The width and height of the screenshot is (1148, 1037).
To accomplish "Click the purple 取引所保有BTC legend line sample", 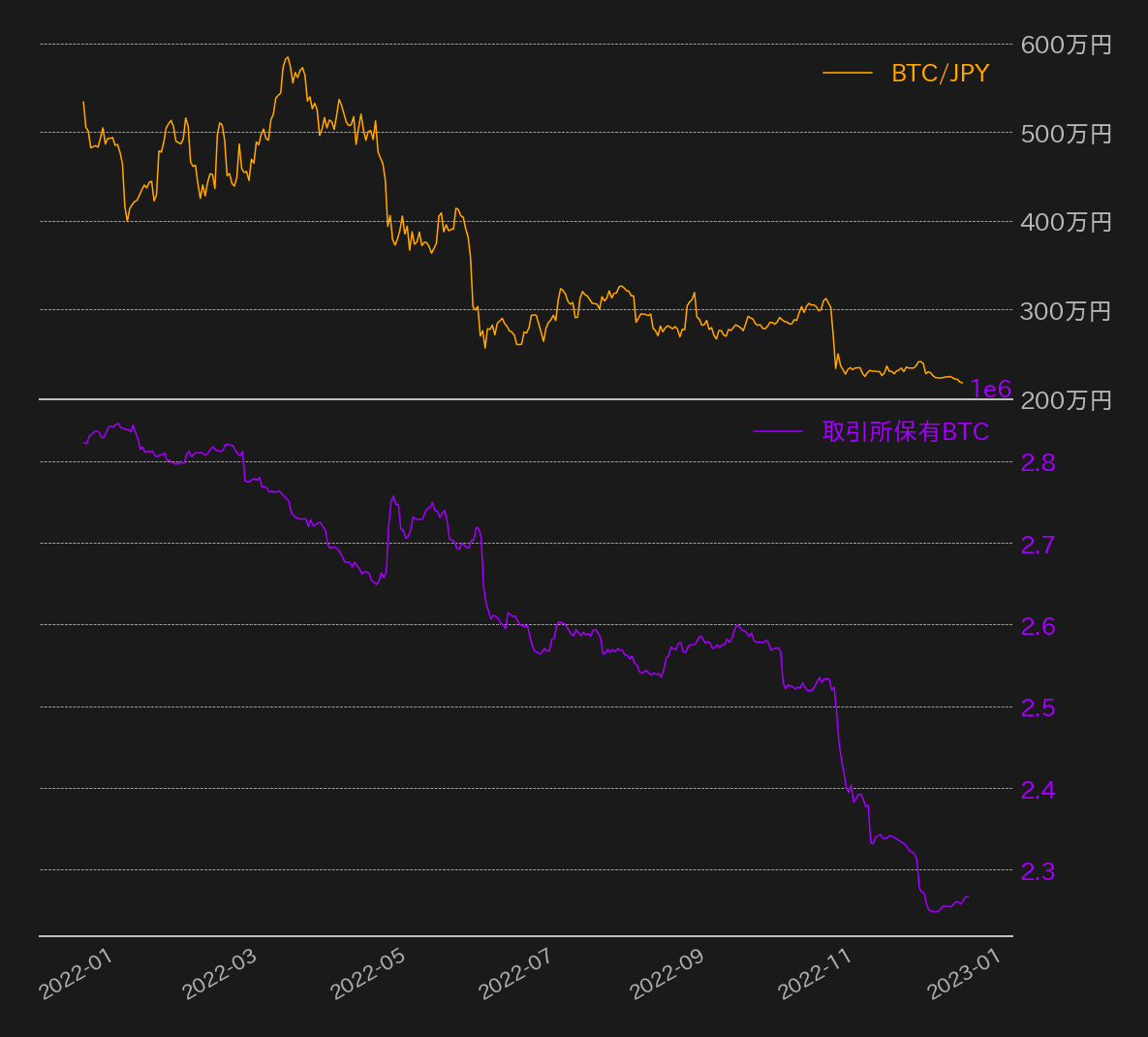I will click(778, 432).
